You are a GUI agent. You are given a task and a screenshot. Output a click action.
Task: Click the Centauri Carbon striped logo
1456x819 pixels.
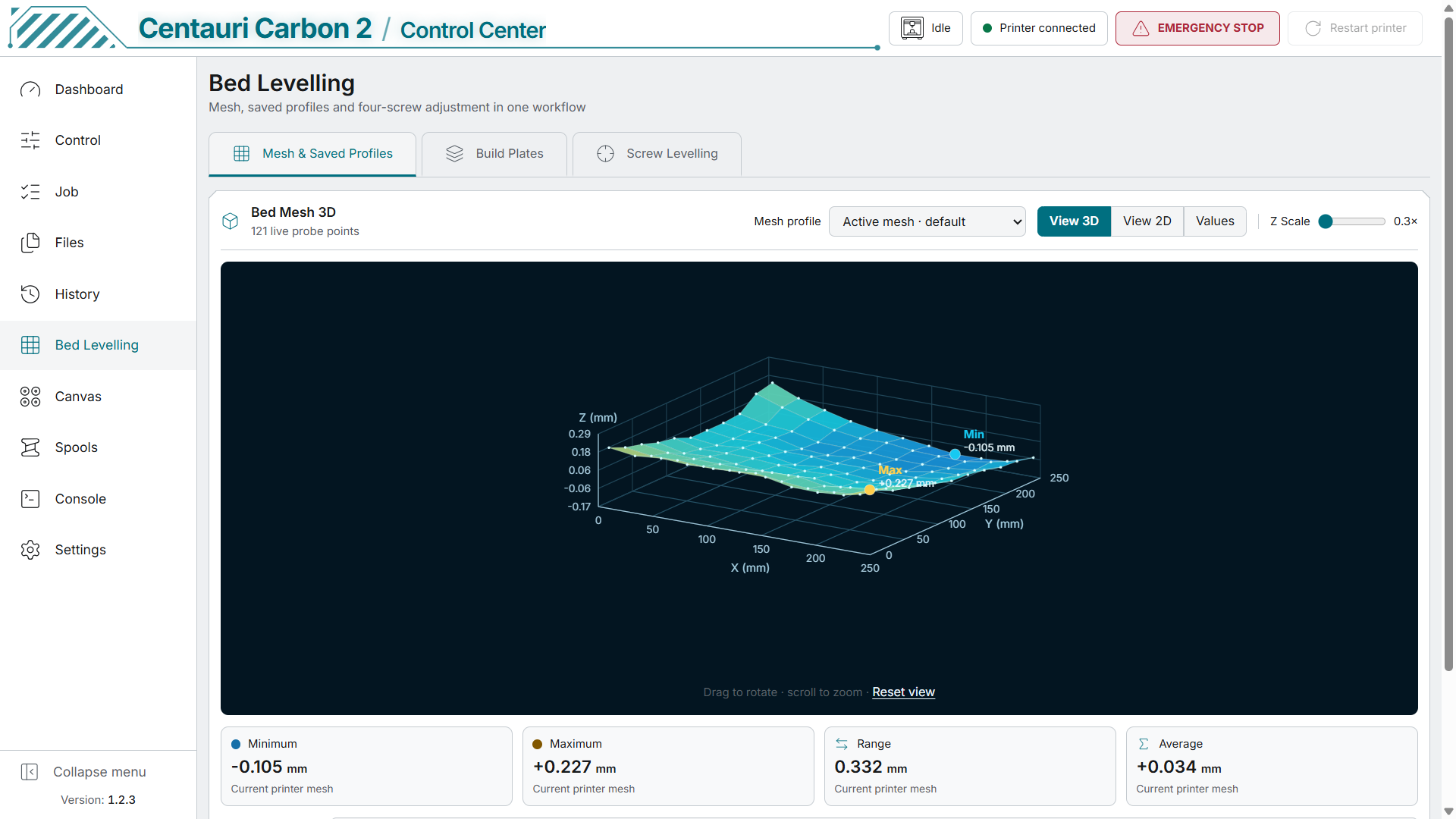point(66,27)
